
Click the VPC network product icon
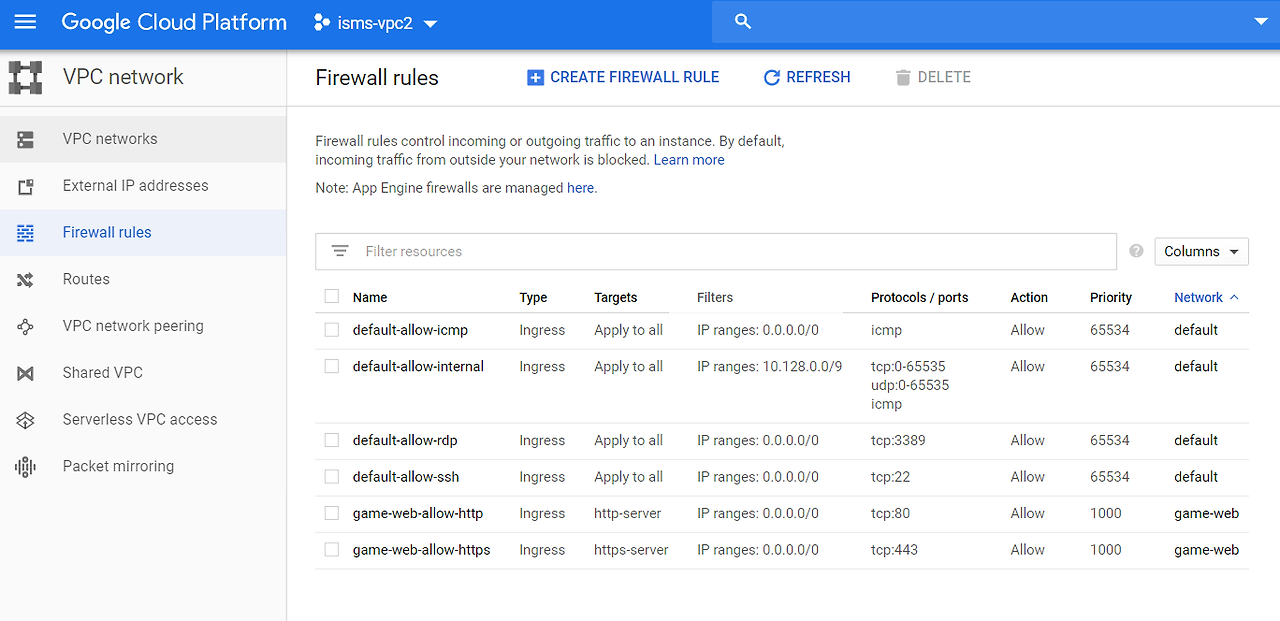tap(25, 77)
